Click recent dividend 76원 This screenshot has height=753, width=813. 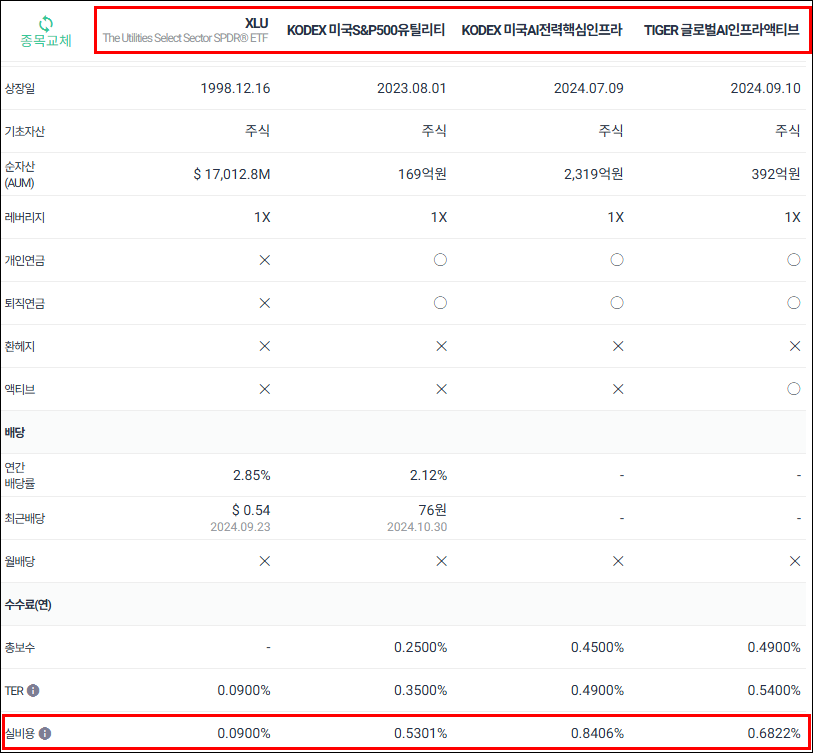(x=432, y=511)
